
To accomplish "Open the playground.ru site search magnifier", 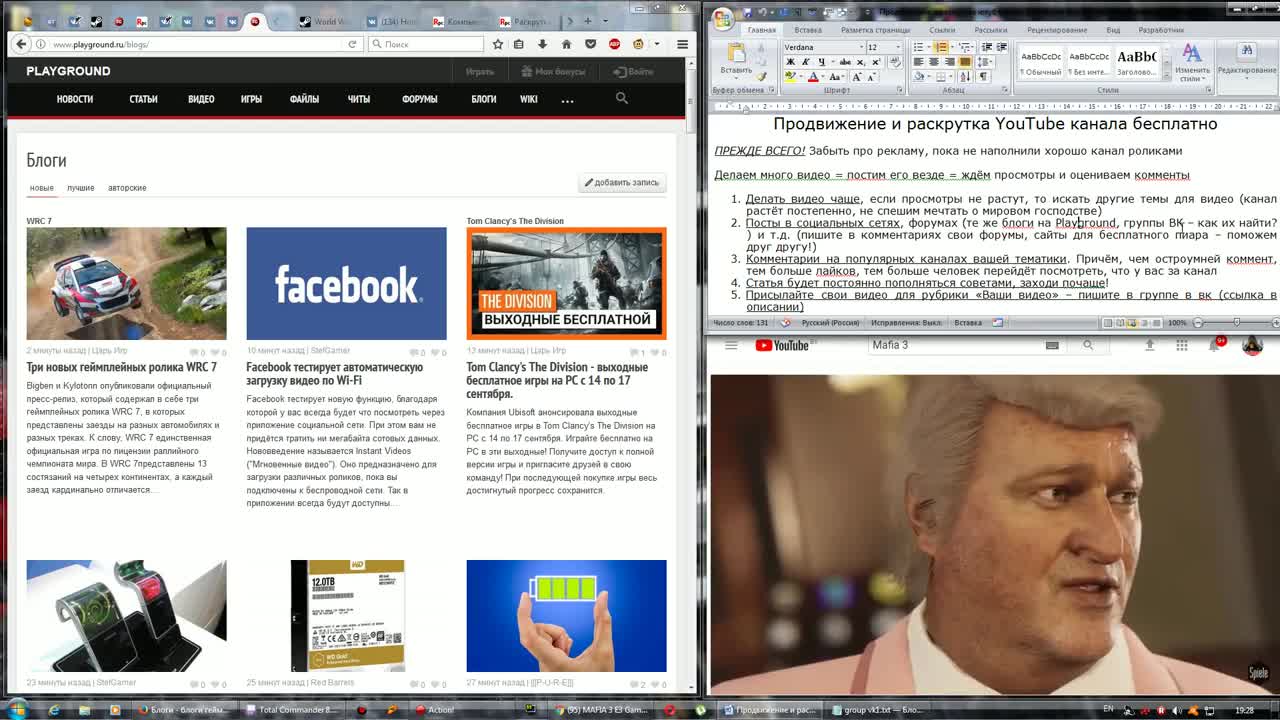I will point(621,98).
